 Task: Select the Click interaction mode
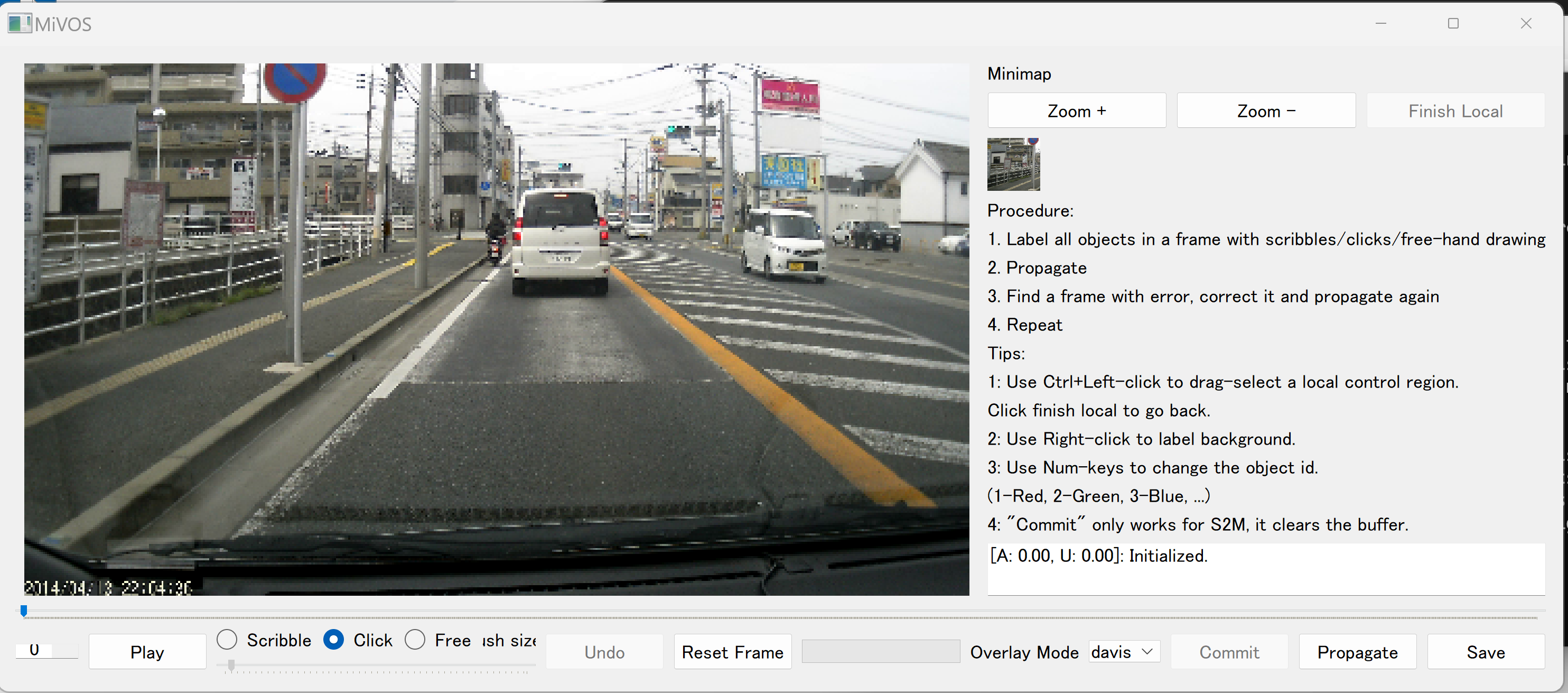333,640
